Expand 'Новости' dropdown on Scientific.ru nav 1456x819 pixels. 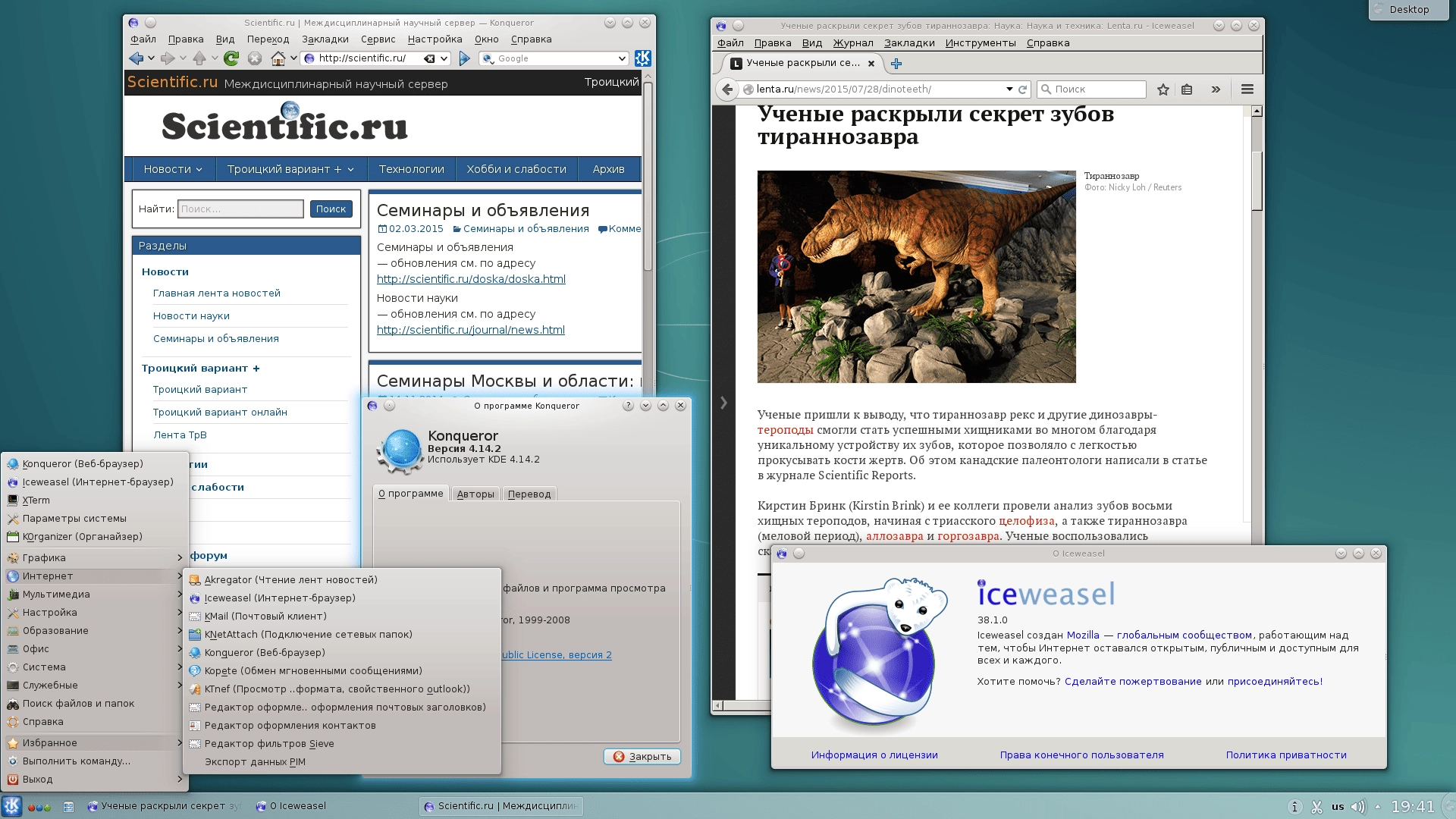point(199,170)
